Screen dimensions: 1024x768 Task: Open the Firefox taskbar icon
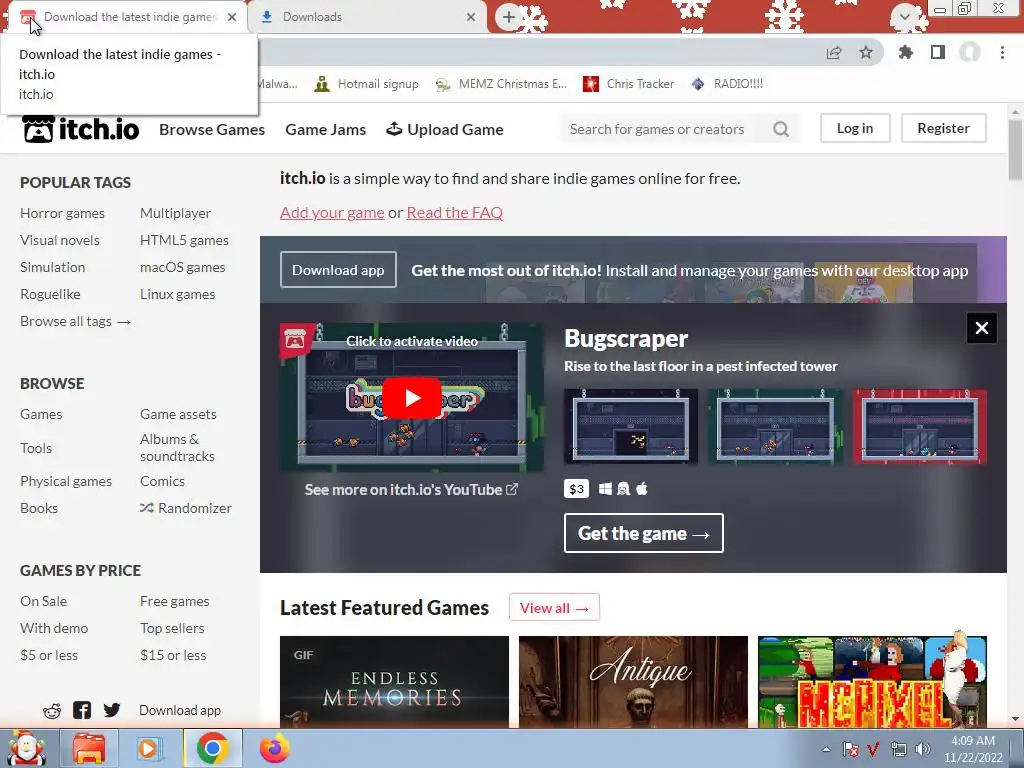click(274, 748)
